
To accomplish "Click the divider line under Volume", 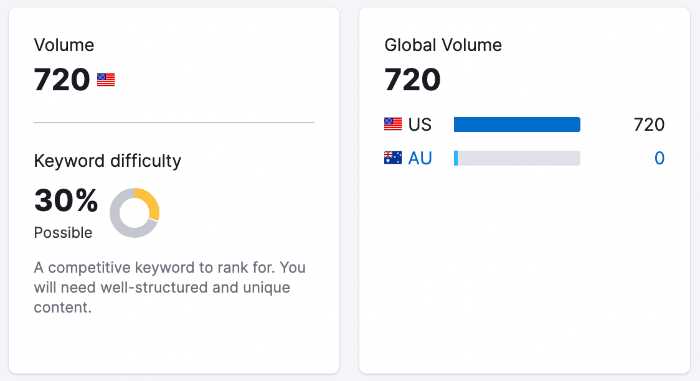I will tap(174, 122).
